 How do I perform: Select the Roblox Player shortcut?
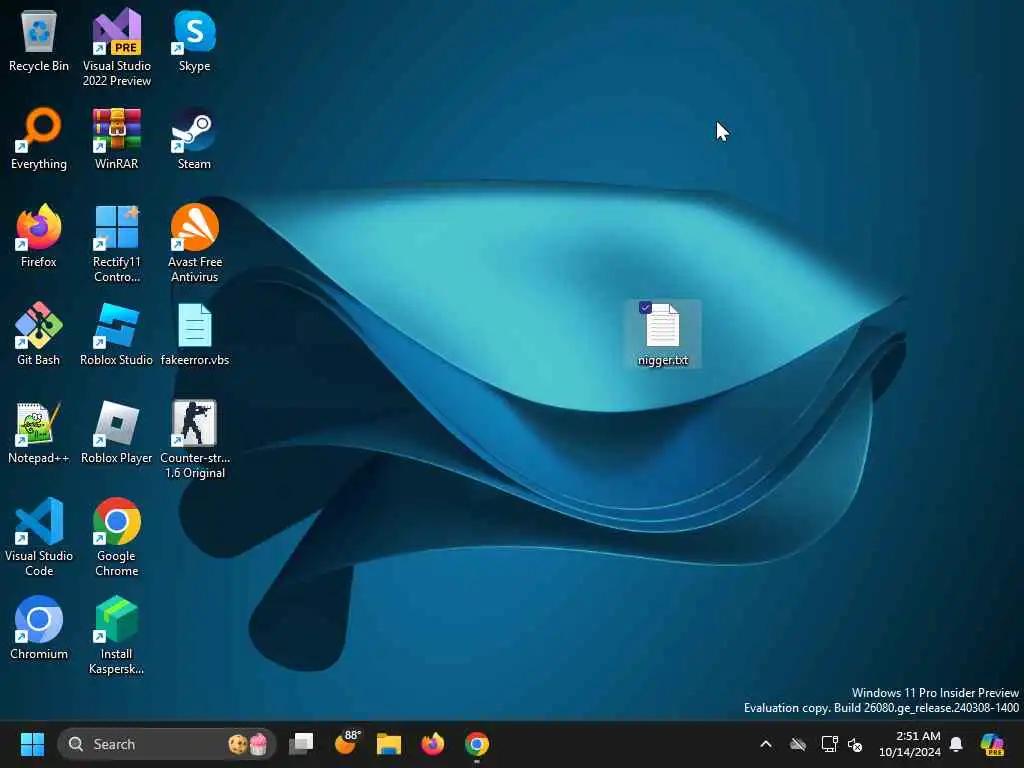coord(116,433)
